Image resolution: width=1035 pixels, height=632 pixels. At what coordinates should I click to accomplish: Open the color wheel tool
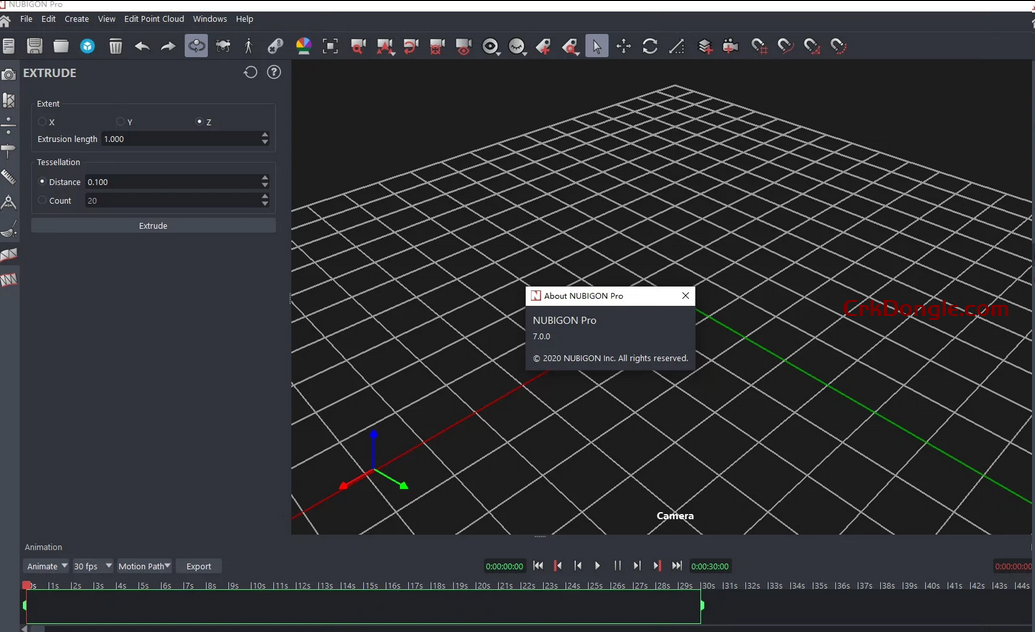(x=303, y=45)
